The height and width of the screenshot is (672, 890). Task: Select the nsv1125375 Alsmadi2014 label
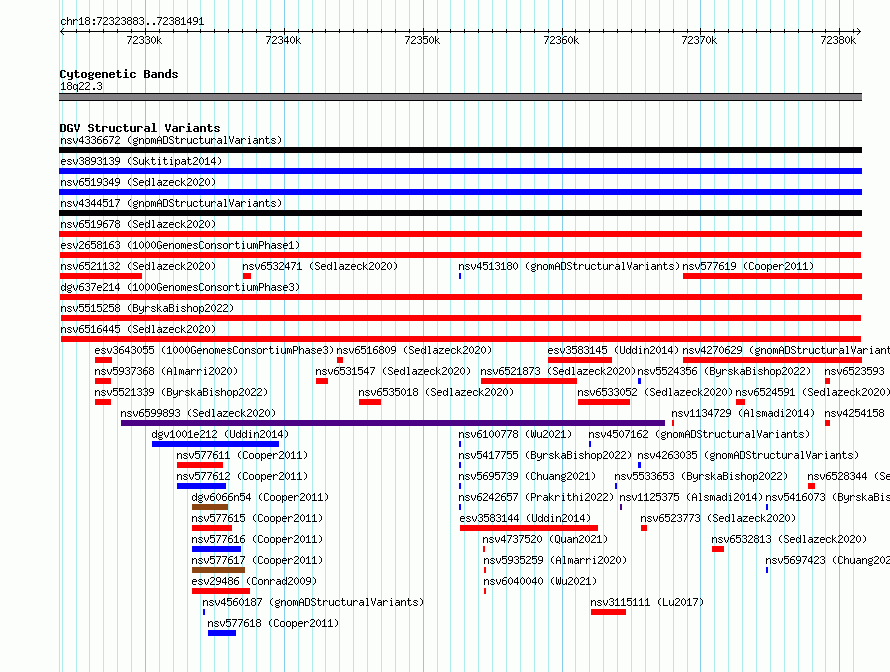(691, 497)
